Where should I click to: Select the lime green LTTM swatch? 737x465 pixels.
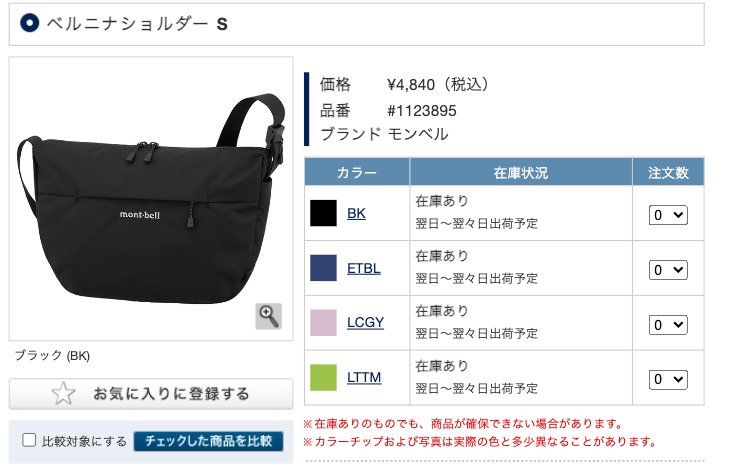click(323, 378)
